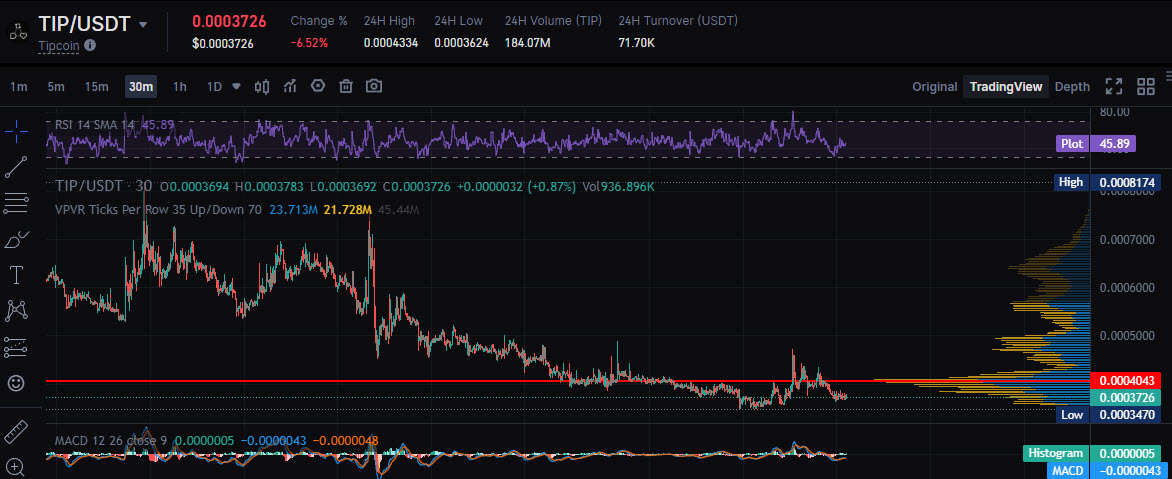Screen dimensions: 1172x479
Task: Expand the 1D timeframe dropdown arrow
Action: [x=236, y=86]
